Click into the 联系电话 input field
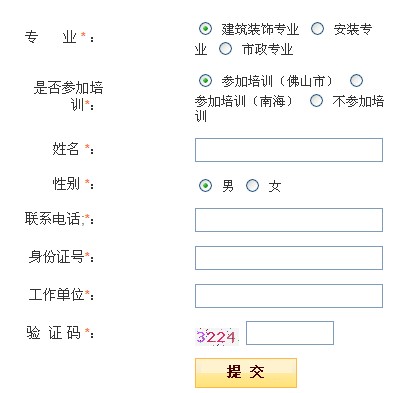This screenshot has height=393, width=411. click(x=289, y=220)
